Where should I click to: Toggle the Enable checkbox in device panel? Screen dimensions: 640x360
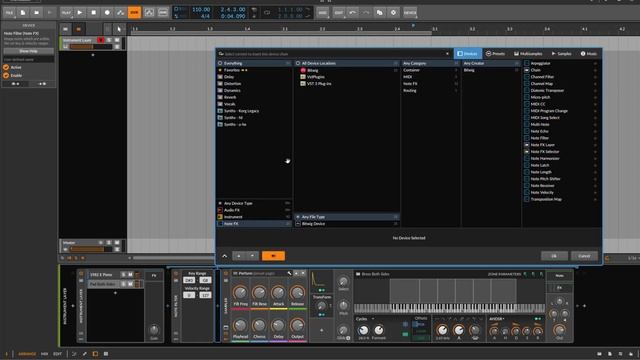tap(6, 76)
